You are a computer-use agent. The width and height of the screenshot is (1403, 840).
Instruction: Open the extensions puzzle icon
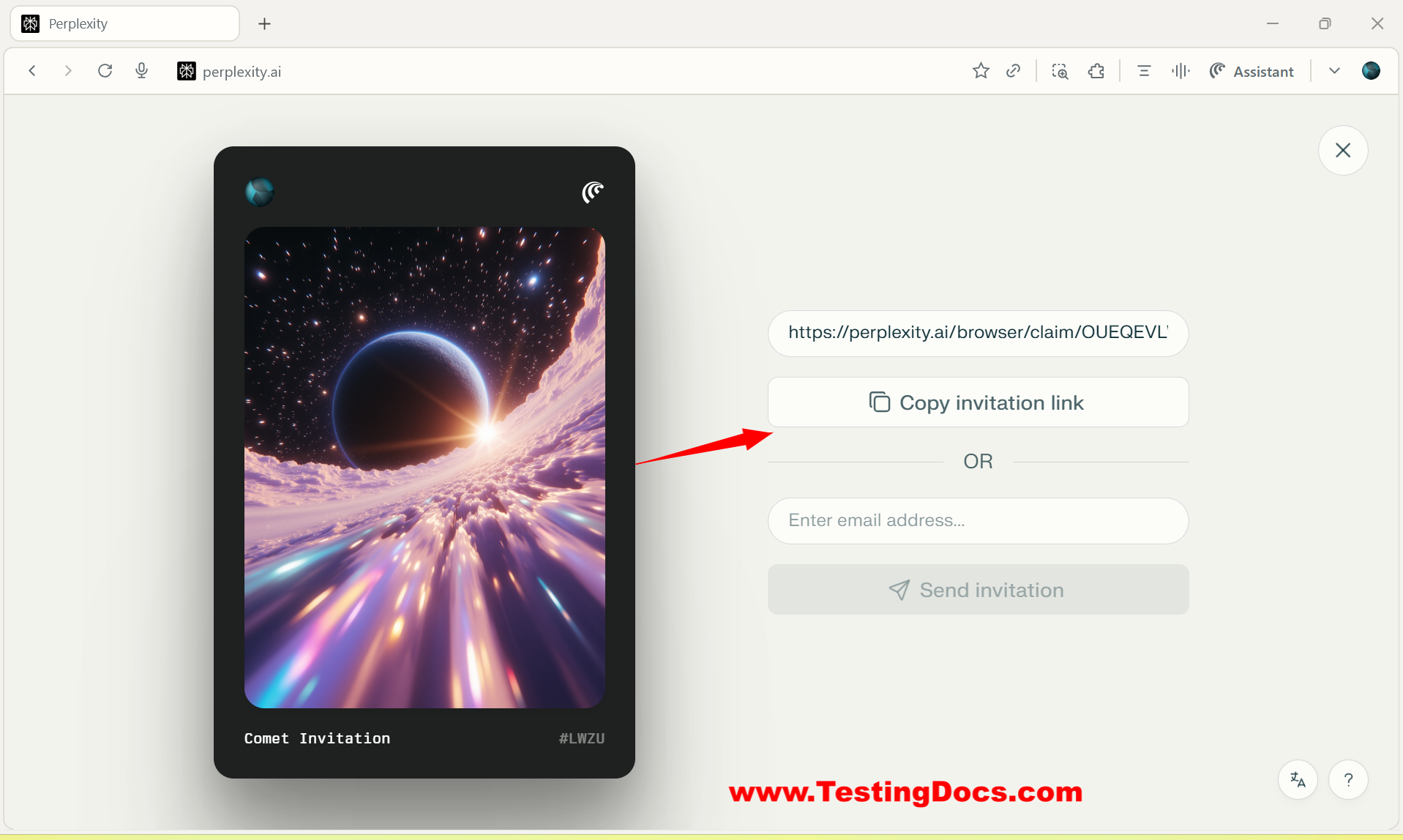(1096, 71)
